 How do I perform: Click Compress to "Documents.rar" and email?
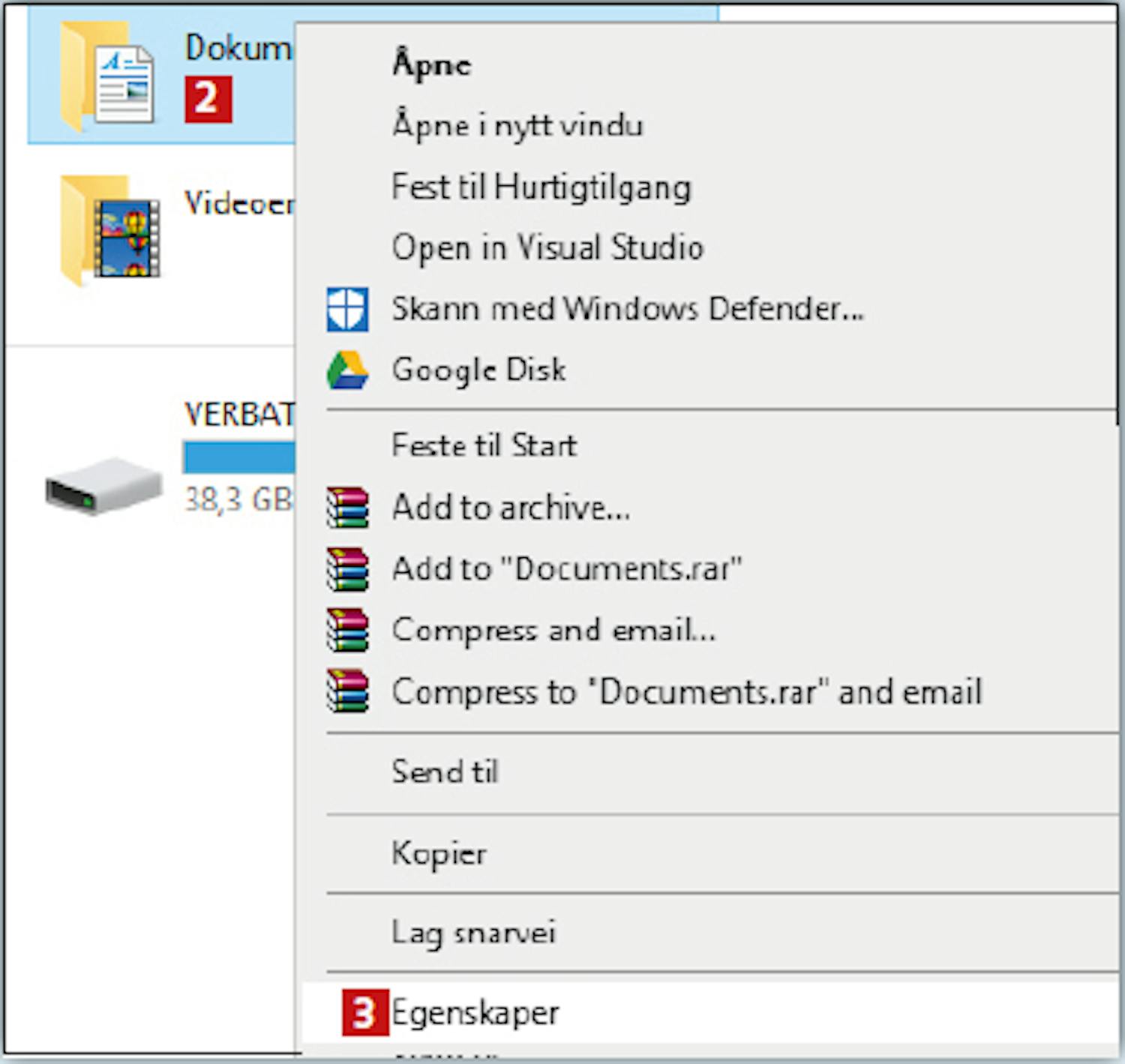[x=686, y=691]
